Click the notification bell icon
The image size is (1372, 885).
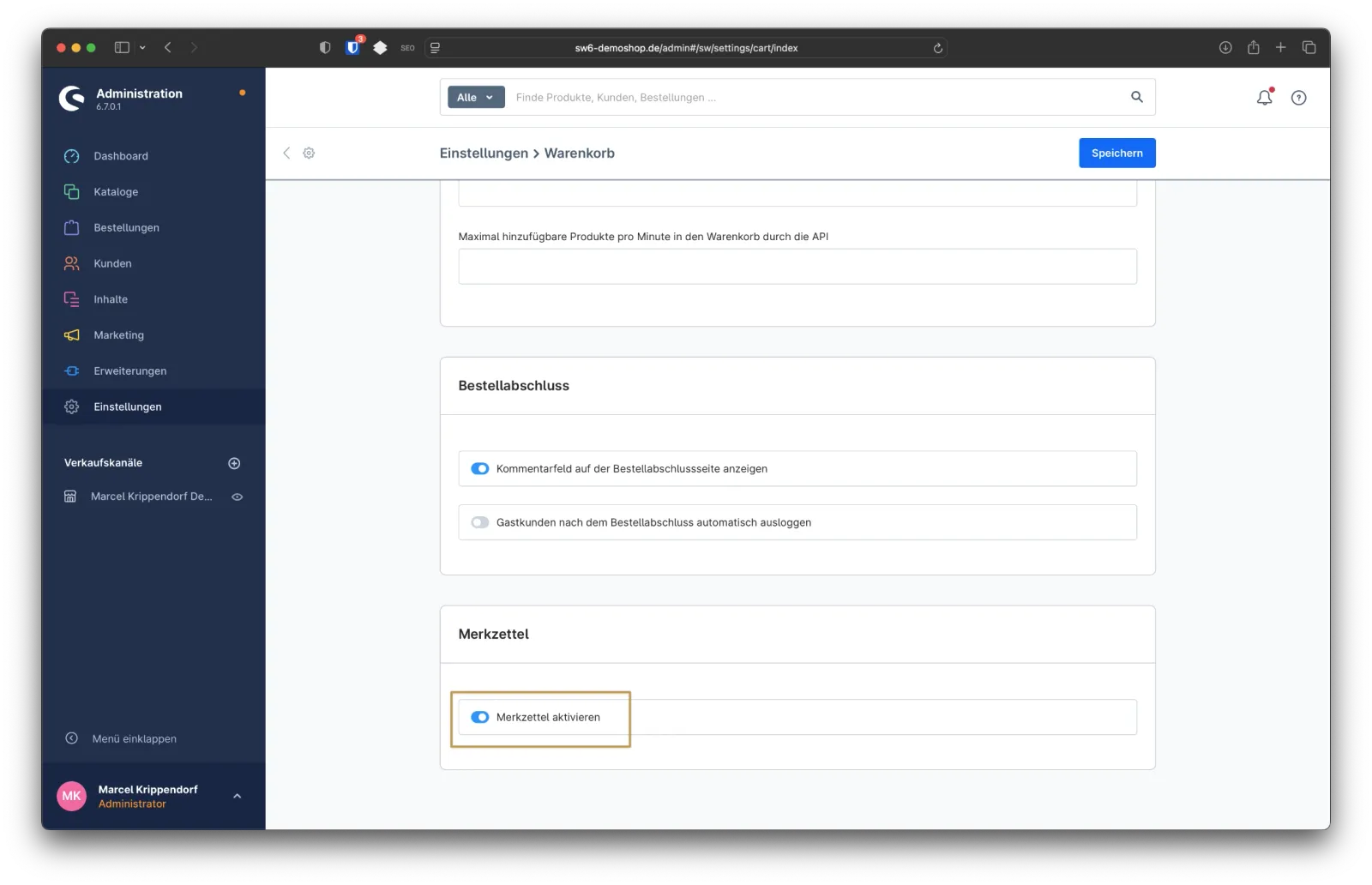click(1264, 98)
